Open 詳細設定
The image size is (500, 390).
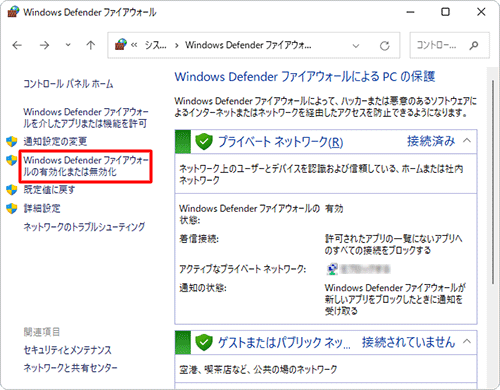[x=42, y=209]
